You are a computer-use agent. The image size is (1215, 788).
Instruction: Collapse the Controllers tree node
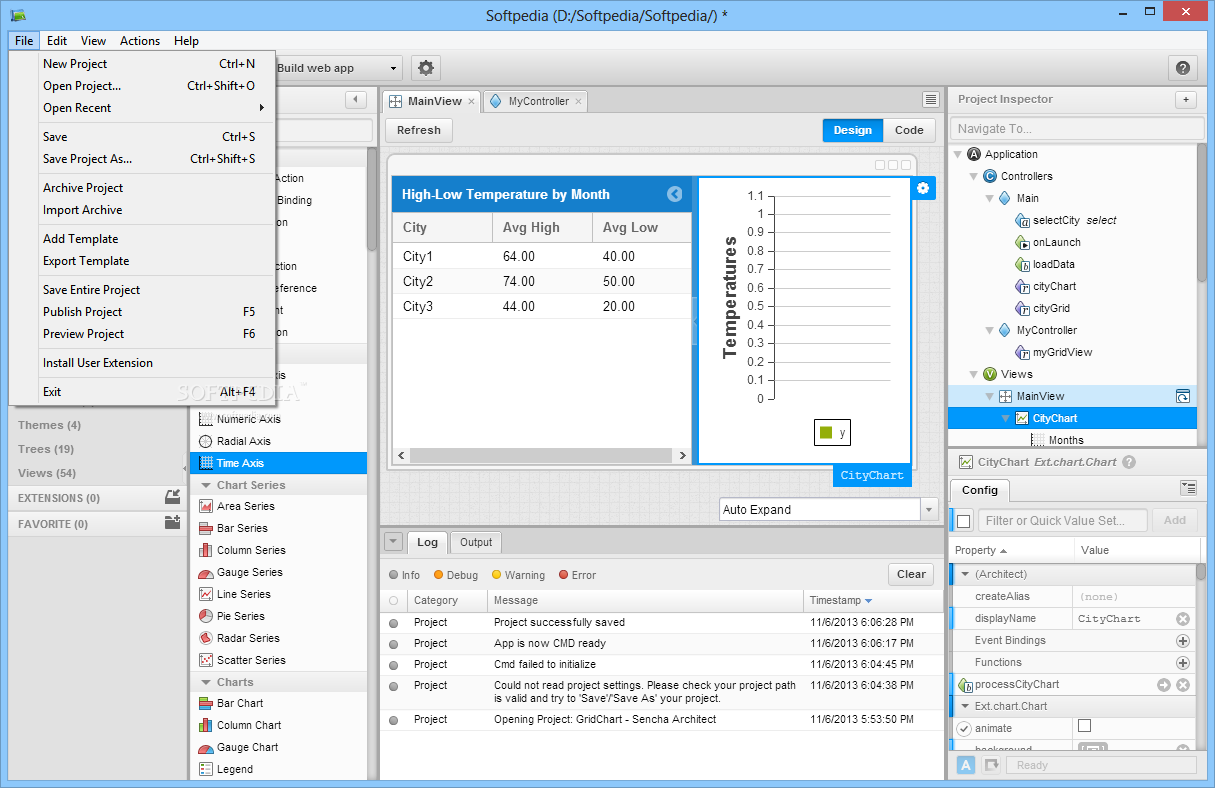click(974, 176)
